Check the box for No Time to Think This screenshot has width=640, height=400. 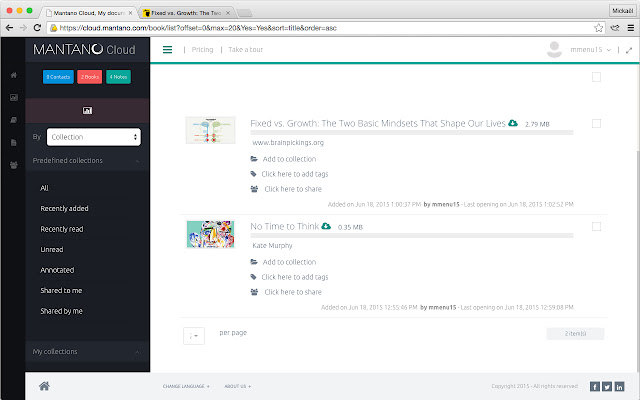[x=596, y=227]
